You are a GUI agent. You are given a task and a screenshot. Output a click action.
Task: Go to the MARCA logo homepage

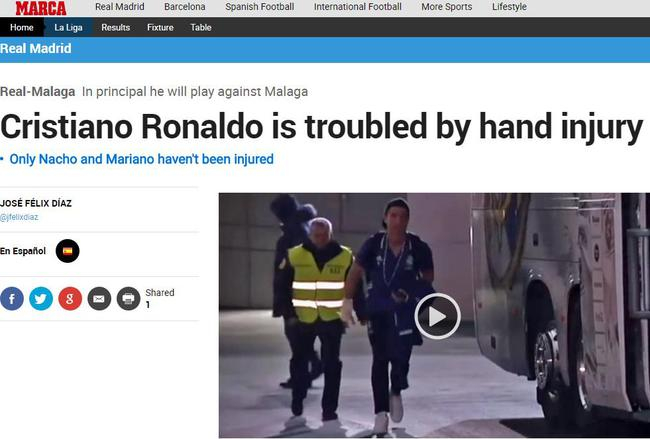[x=41, y=8]
